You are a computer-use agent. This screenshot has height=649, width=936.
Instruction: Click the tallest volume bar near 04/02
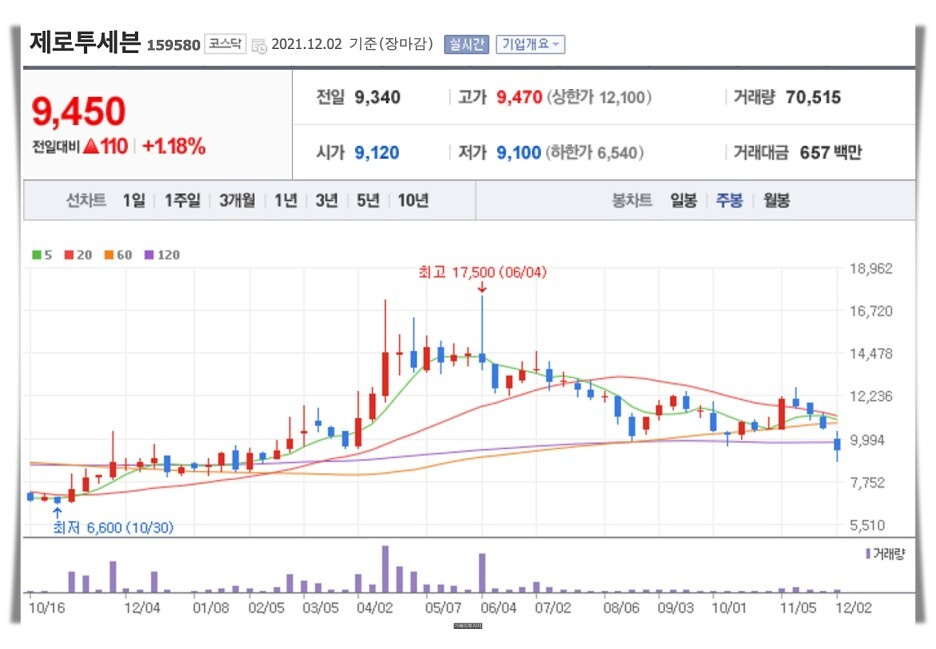pyautogui.click(x=385, y=569)
